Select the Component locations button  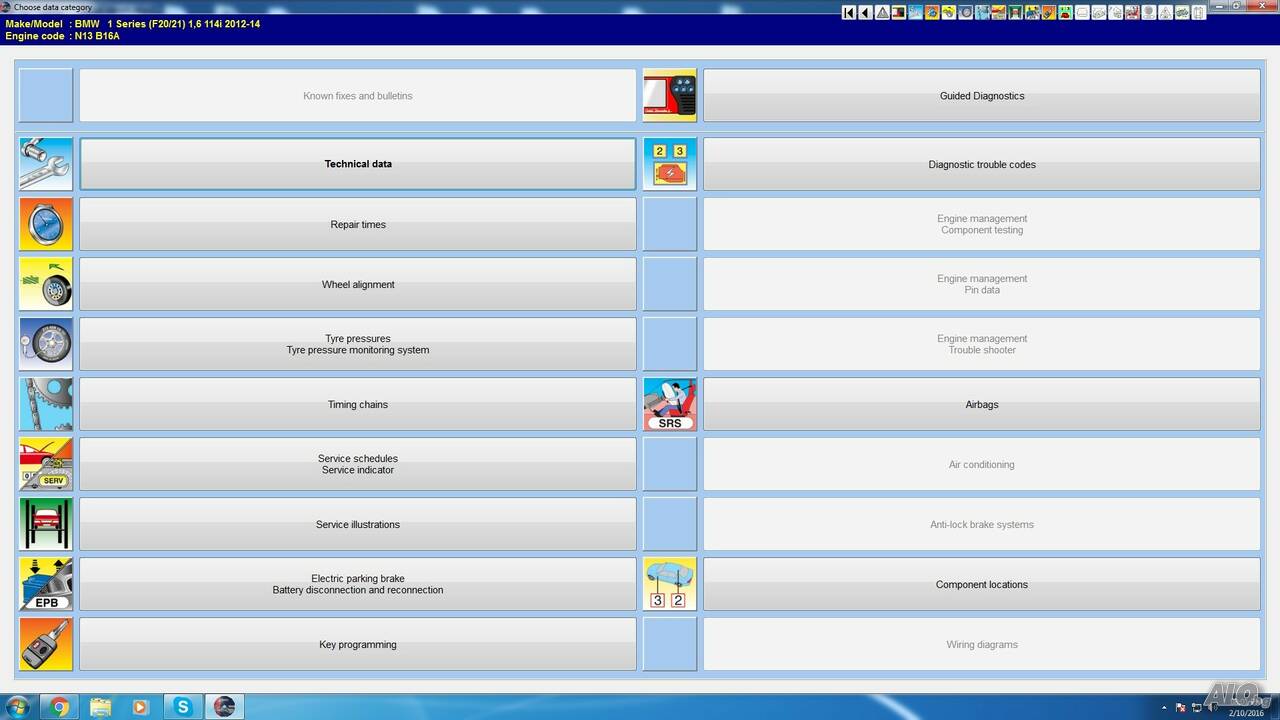point(982,584)
